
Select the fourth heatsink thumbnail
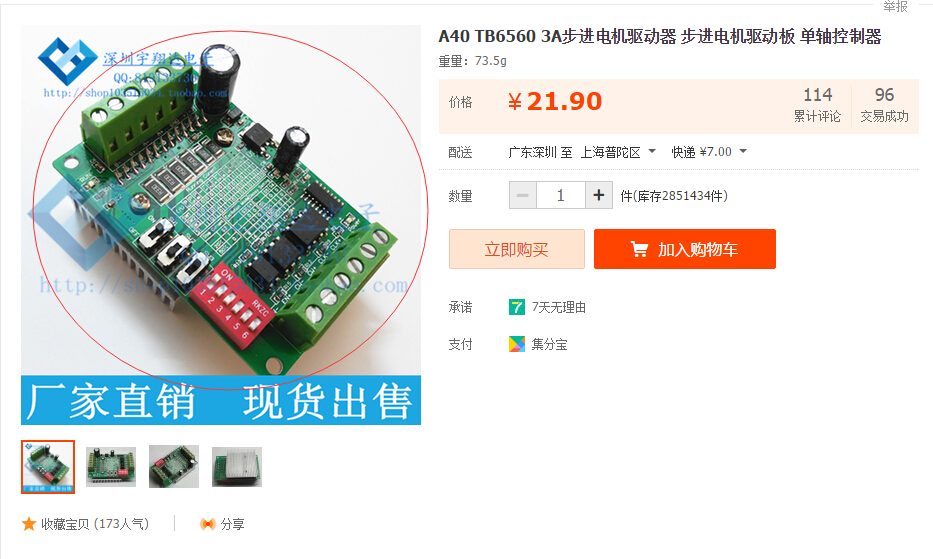point(237,467)
